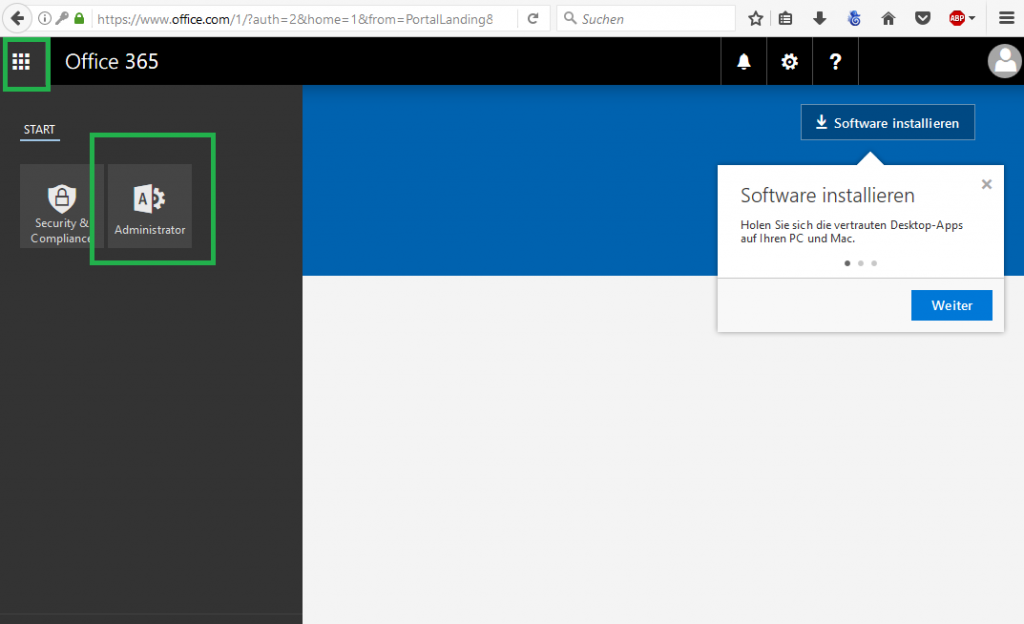Show notifications via the bell icon
1024x624 pixels.
pos(743,62)
